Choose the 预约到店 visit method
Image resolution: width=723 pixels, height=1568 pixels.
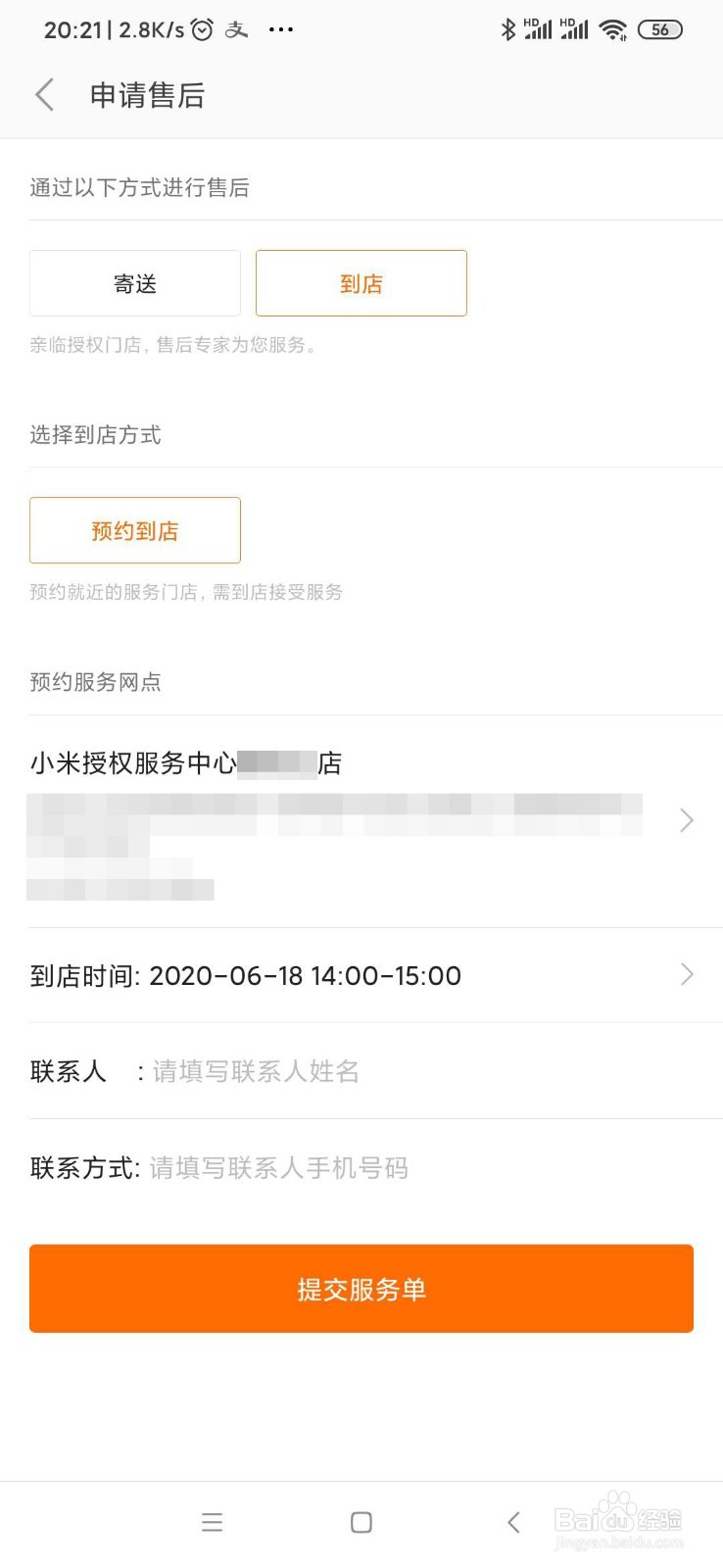(135, 530)
